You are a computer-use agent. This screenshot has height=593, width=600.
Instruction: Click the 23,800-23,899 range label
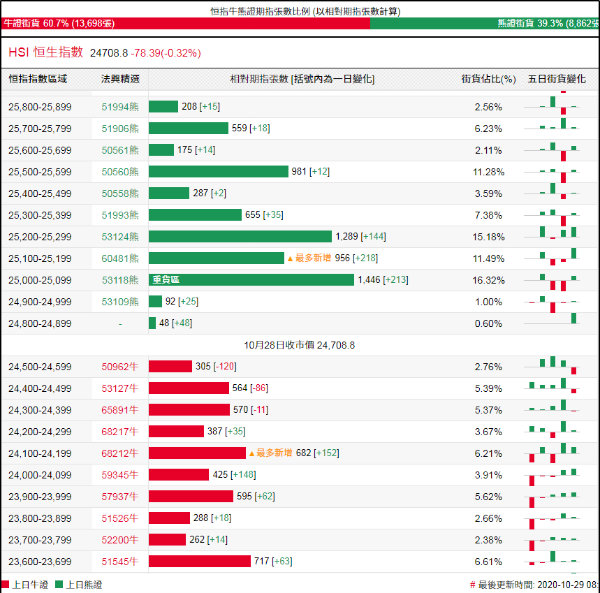[x=40, y=518]
